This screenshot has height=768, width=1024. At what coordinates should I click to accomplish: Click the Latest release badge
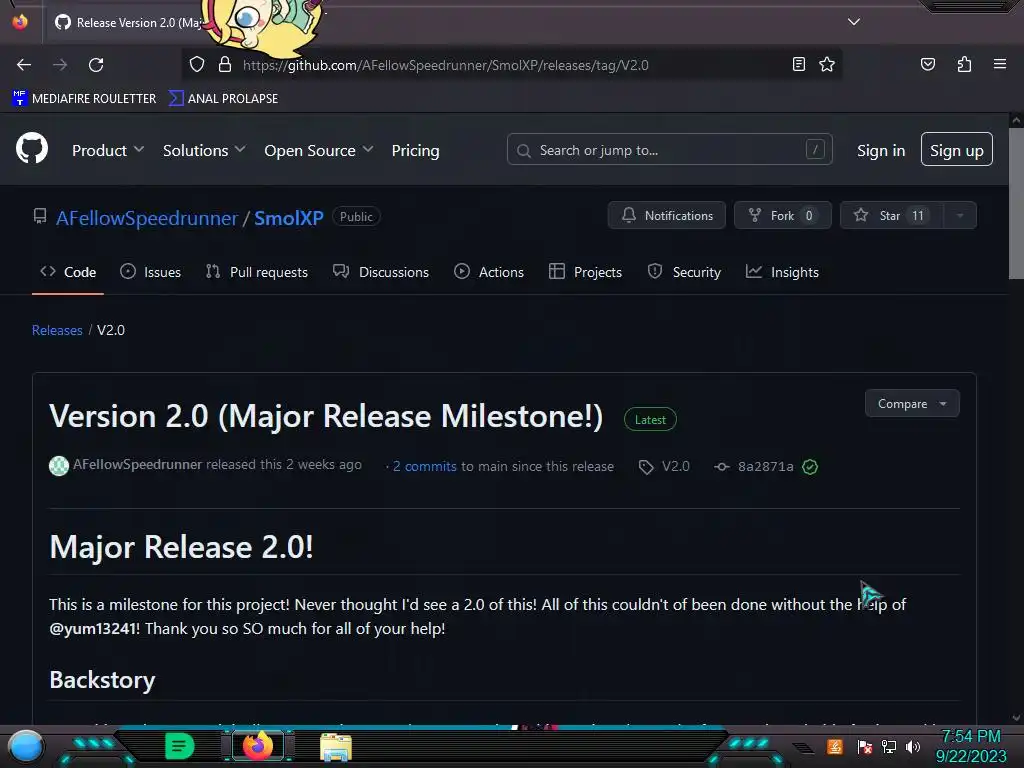point(650,420)
